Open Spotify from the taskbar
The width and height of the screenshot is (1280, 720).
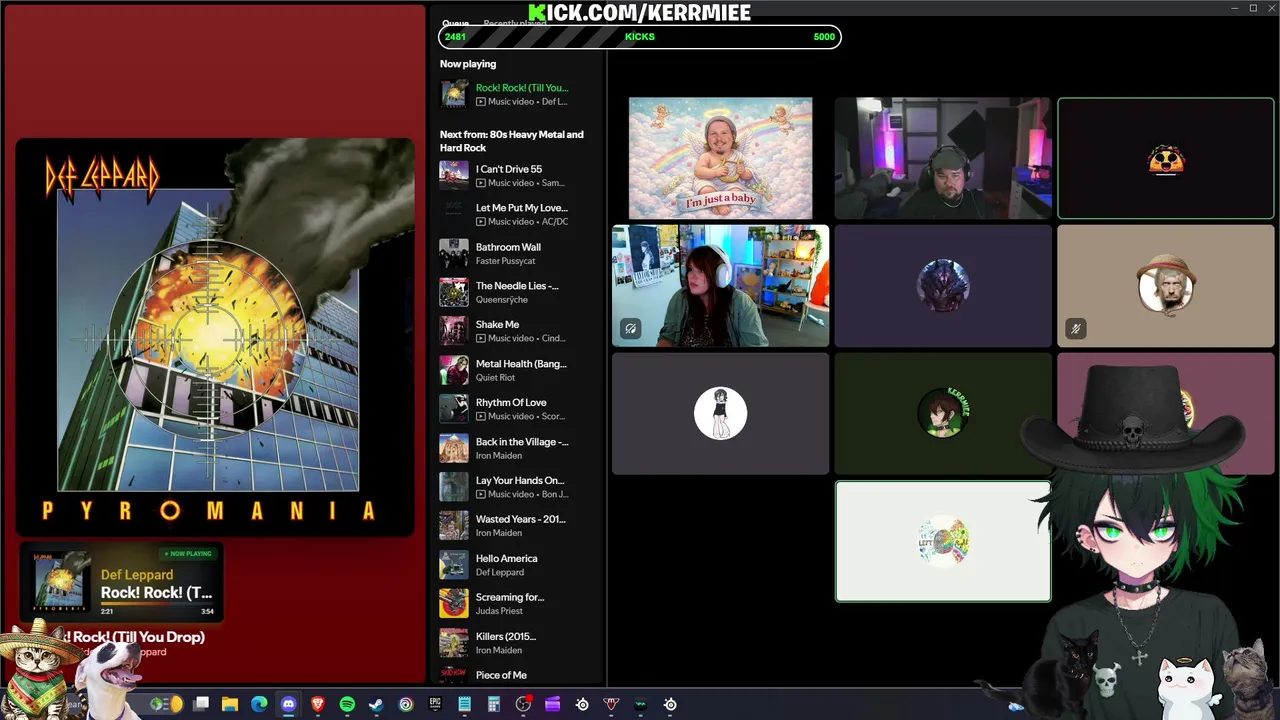click(x=347, y=704)
